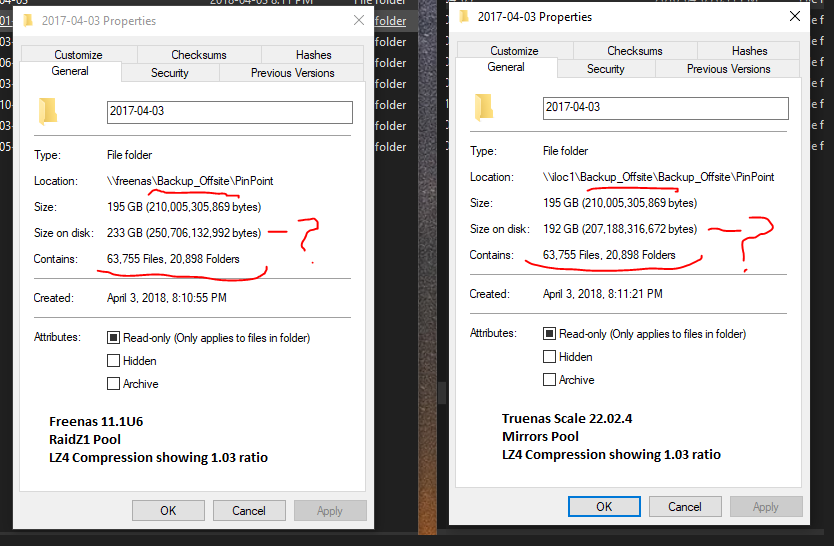This screenshot has height=546, width=834.
Task: Check Archive attribute in freenas properties window
Action: (113, 383)
